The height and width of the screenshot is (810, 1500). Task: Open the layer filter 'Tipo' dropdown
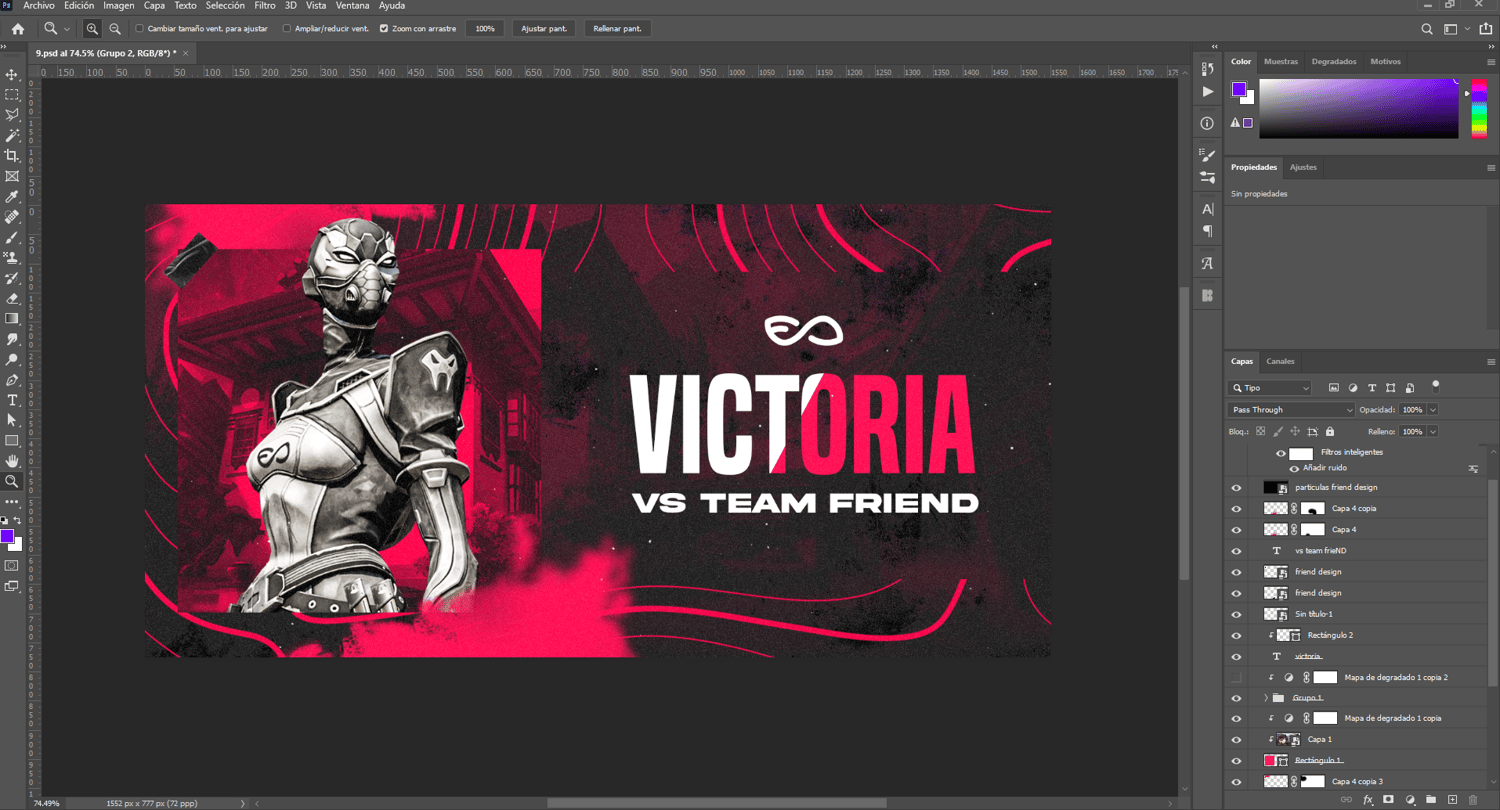(1269, 388)
